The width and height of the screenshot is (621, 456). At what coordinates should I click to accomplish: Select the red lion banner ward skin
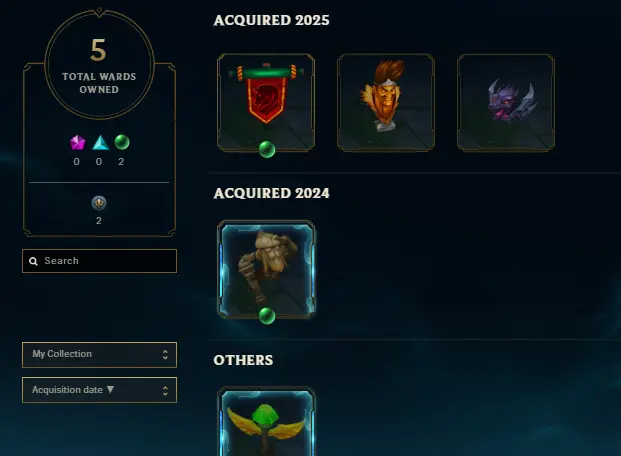coord(266,102)
